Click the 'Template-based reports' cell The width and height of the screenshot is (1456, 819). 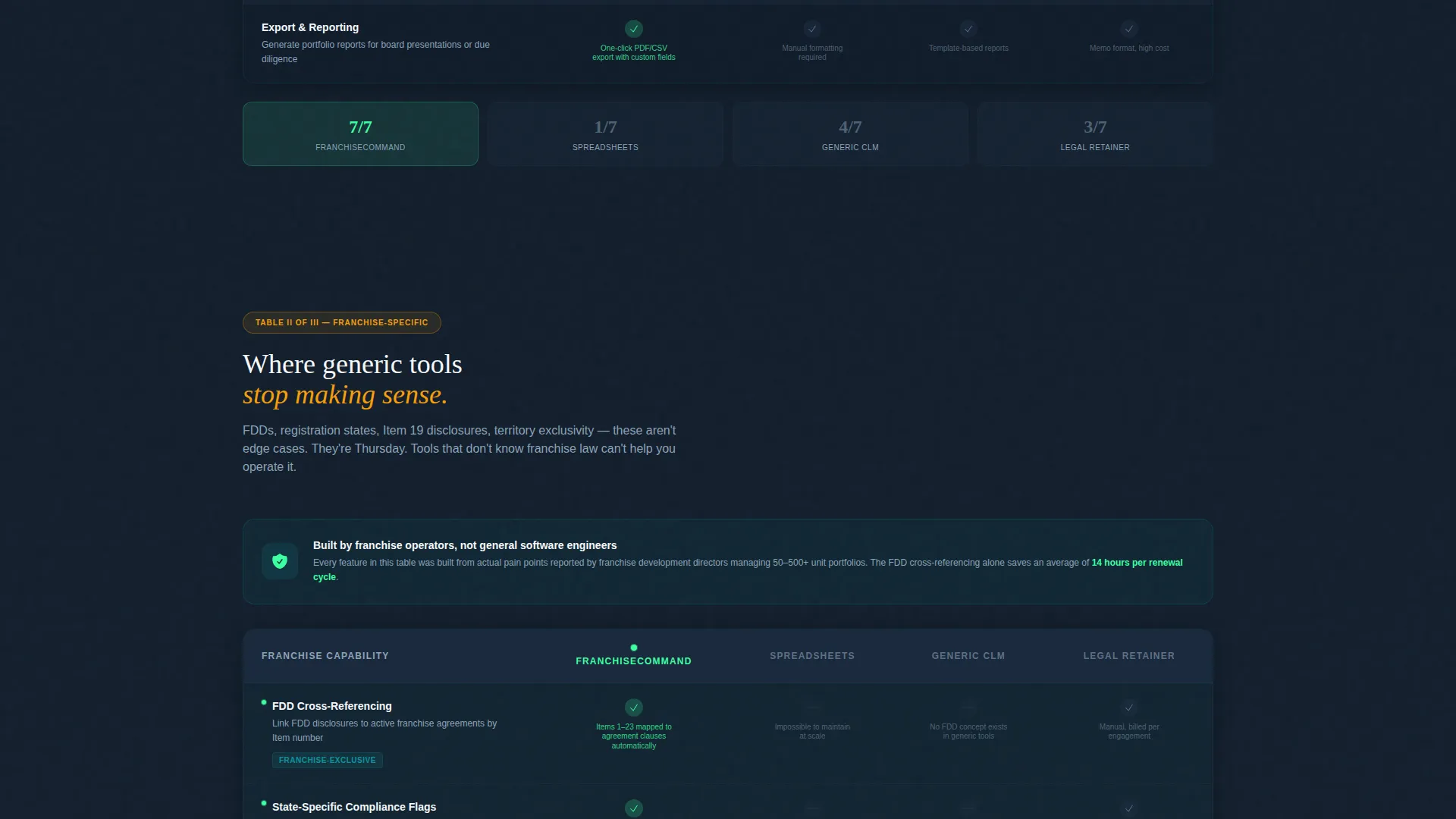click(968, 48)
